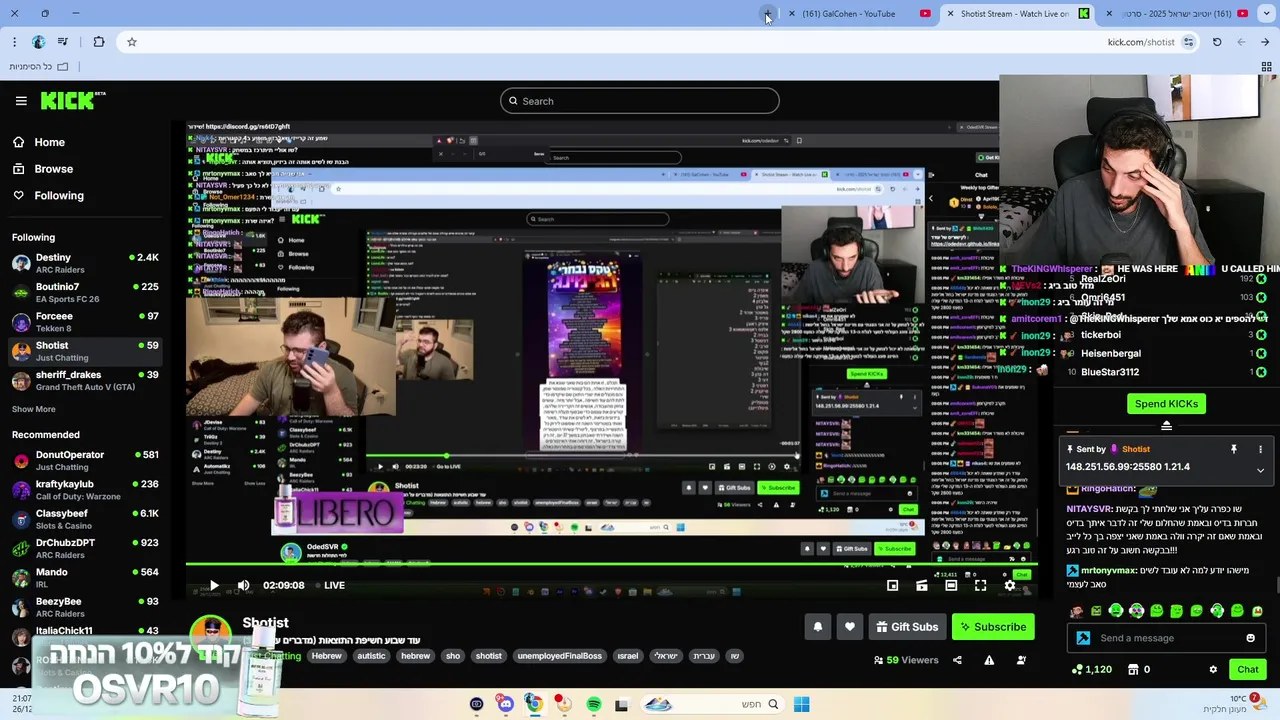Open Spotify from taskbar
Image resolution: width=1280 pixels, height=720 pixels.
click(x=594, y=705)
